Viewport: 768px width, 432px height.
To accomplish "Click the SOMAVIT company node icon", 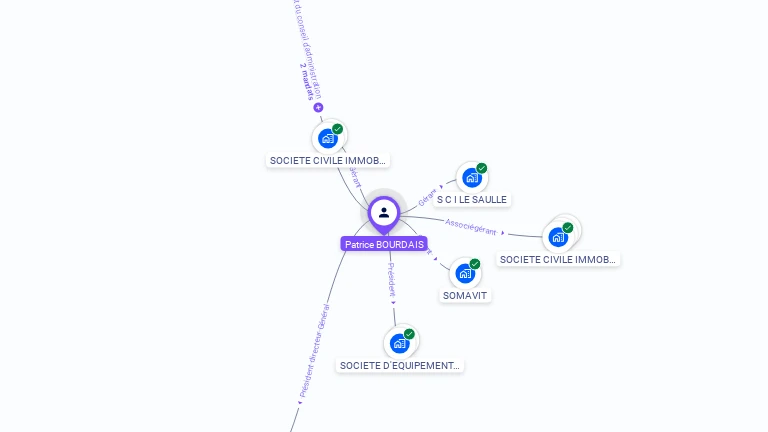I will [x=465, y=273].
